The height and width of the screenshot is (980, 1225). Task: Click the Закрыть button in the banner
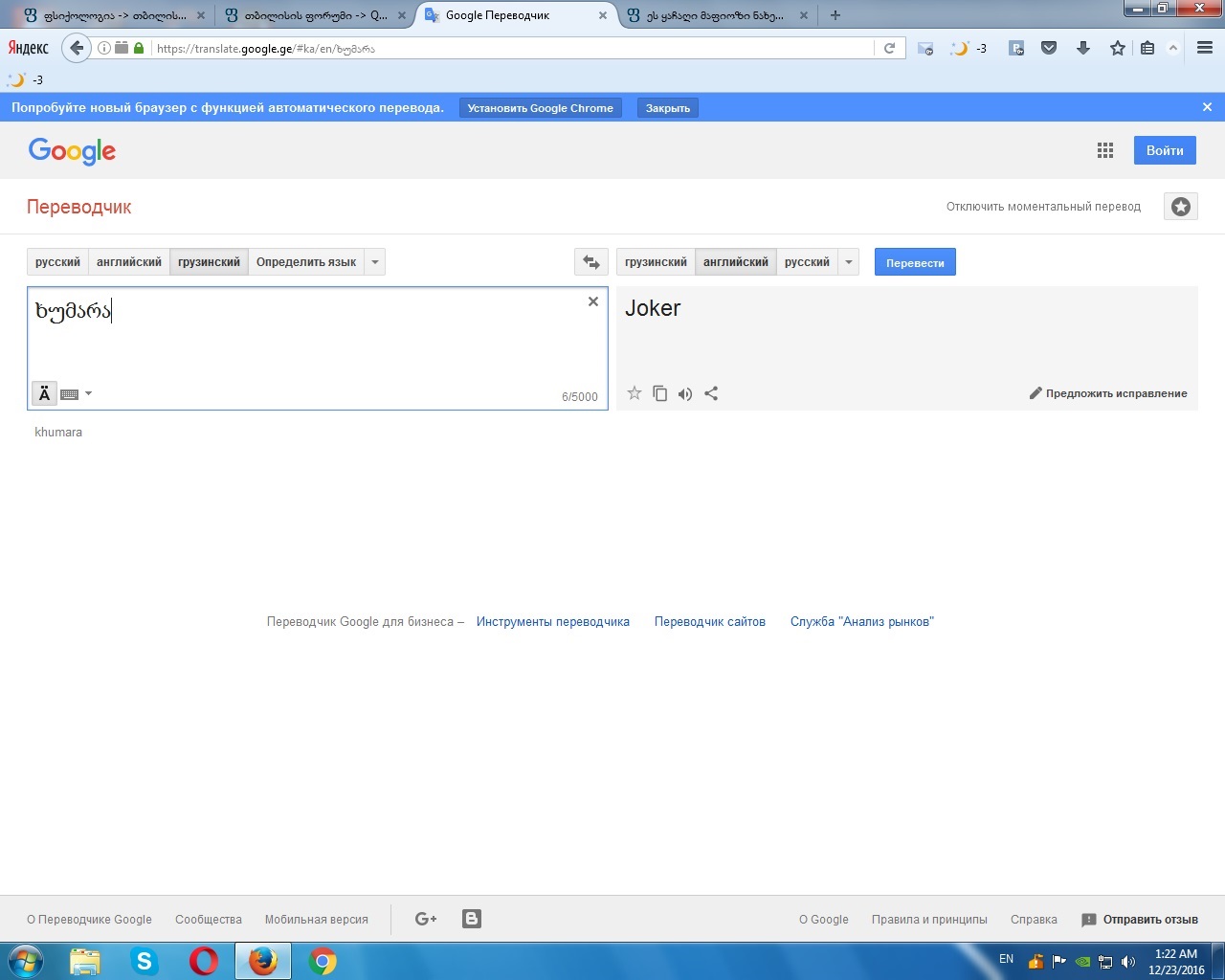(668, 108)
